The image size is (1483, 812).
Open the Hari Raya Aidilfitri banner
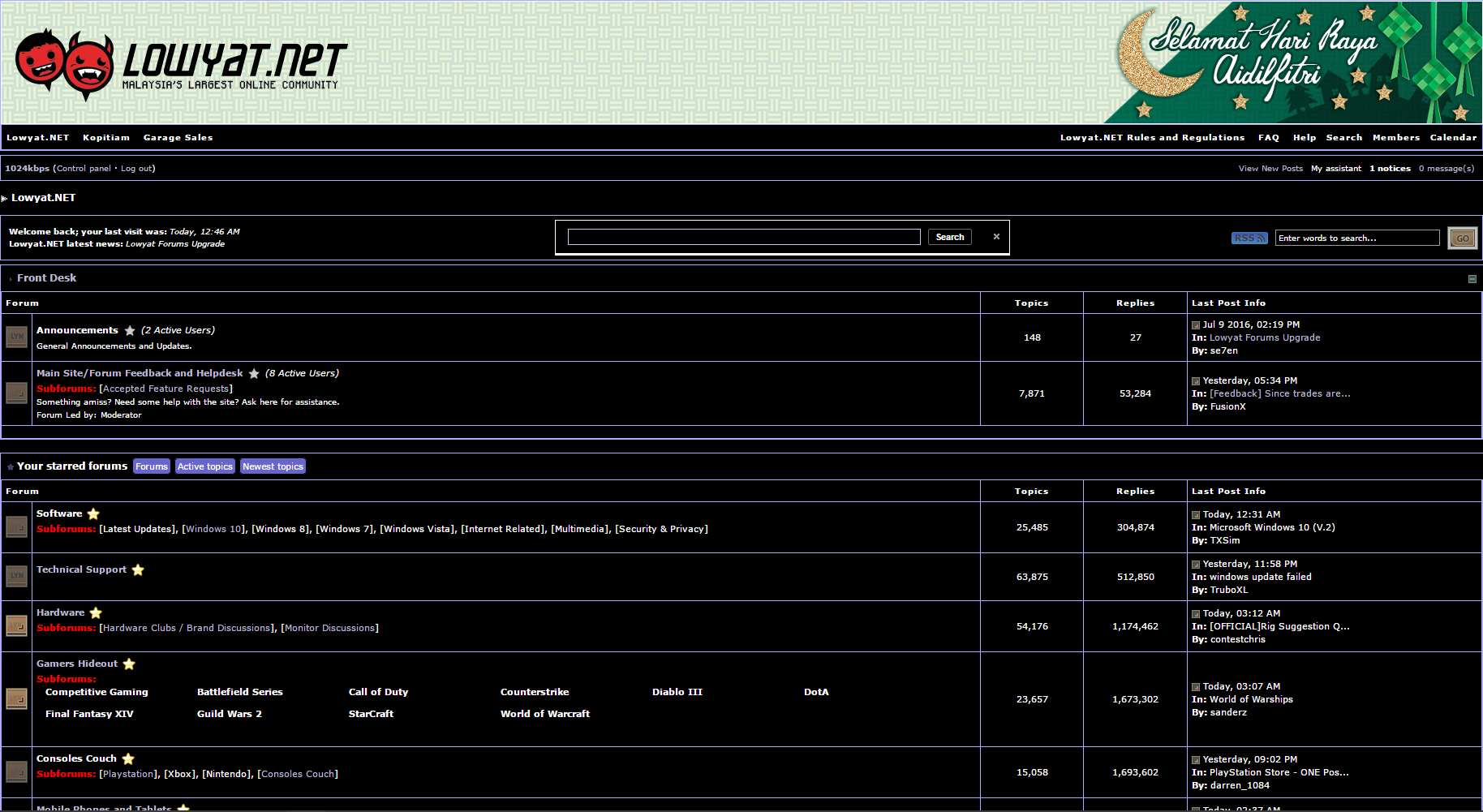coord(1293,62)
